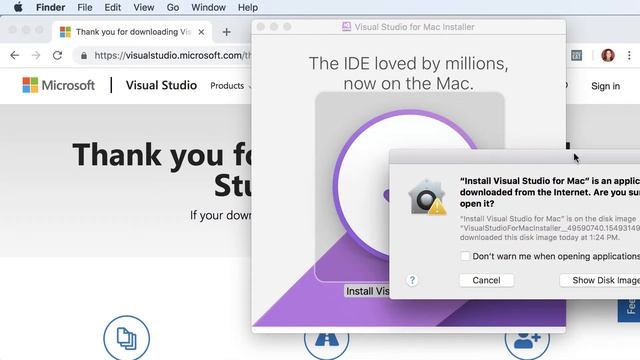
Task: Click the red close button of installer window
Action: click(x=261, y=27)
